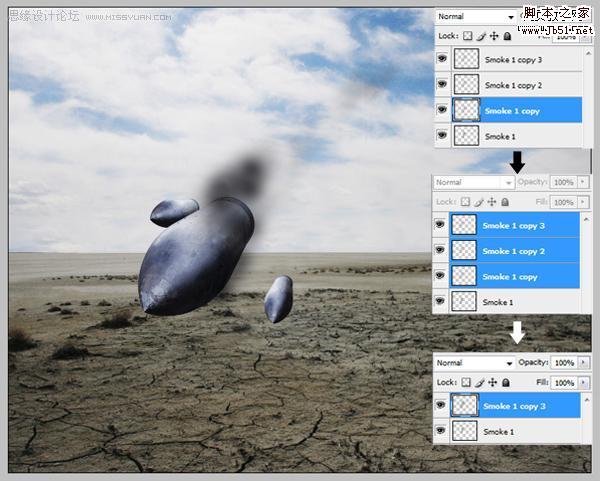Screen dimensions: 600x481
Task: Expand Fill value arrow in middle panel
Action: tap(584, 202)
